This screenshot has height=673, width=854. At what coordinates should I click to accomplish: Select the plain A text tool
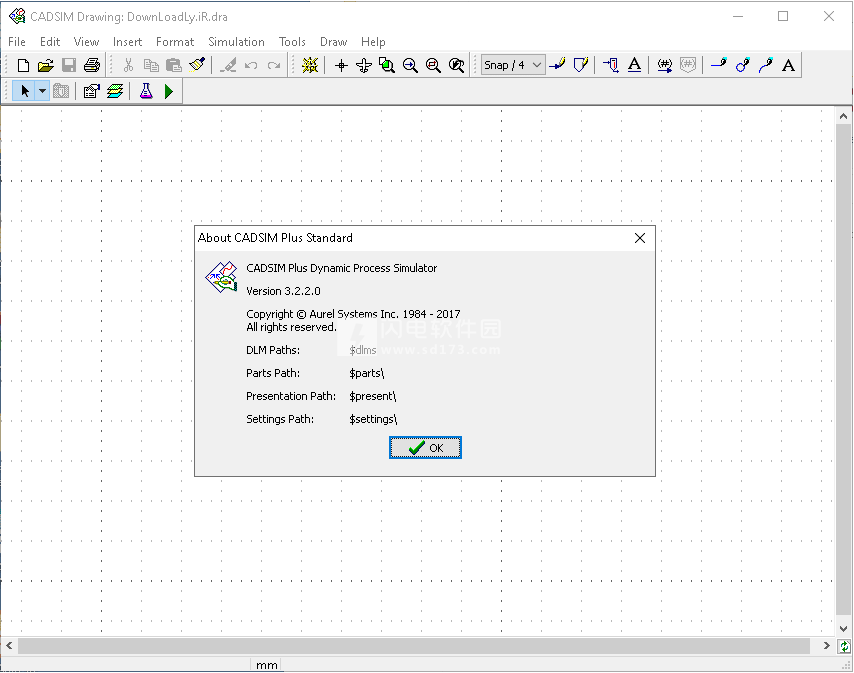pos(788,65)
